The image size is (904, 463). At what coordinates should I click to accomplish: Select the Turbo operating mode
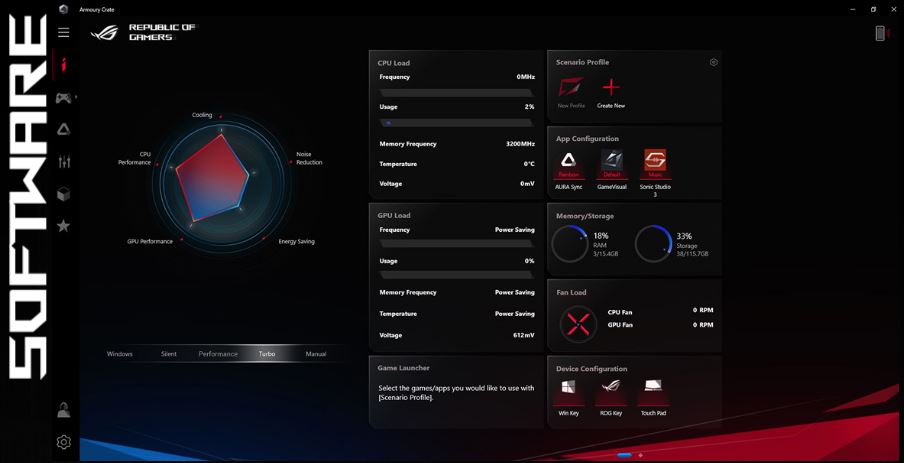coord(267,354)
